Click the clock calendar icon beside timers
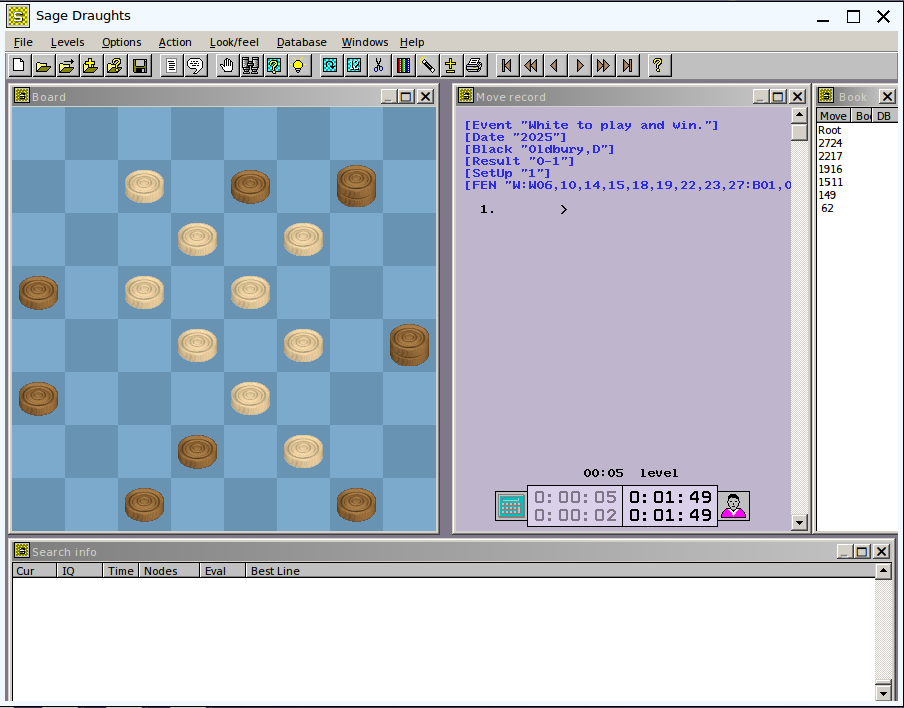Screen dimensions: 904x708 (x=511, y=506)
